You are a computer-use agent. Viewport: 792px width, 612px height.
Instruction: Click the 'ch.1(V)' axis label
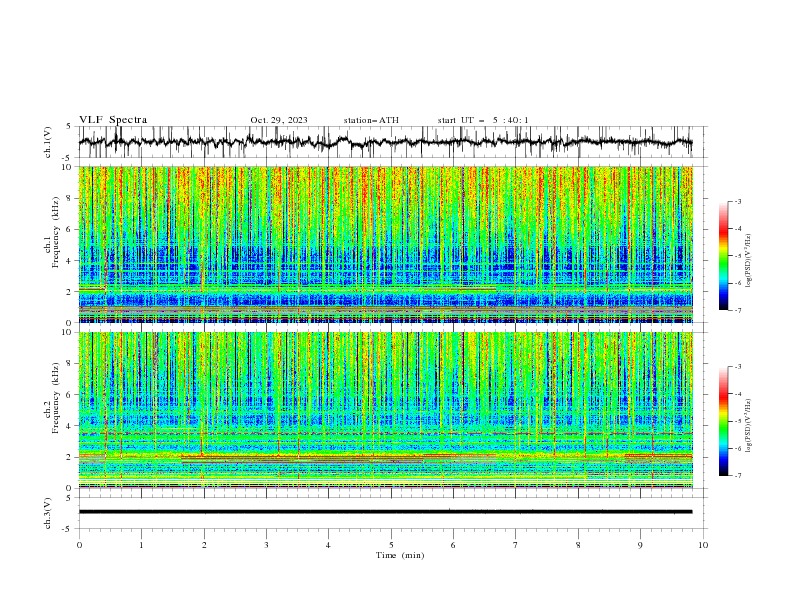48,142
